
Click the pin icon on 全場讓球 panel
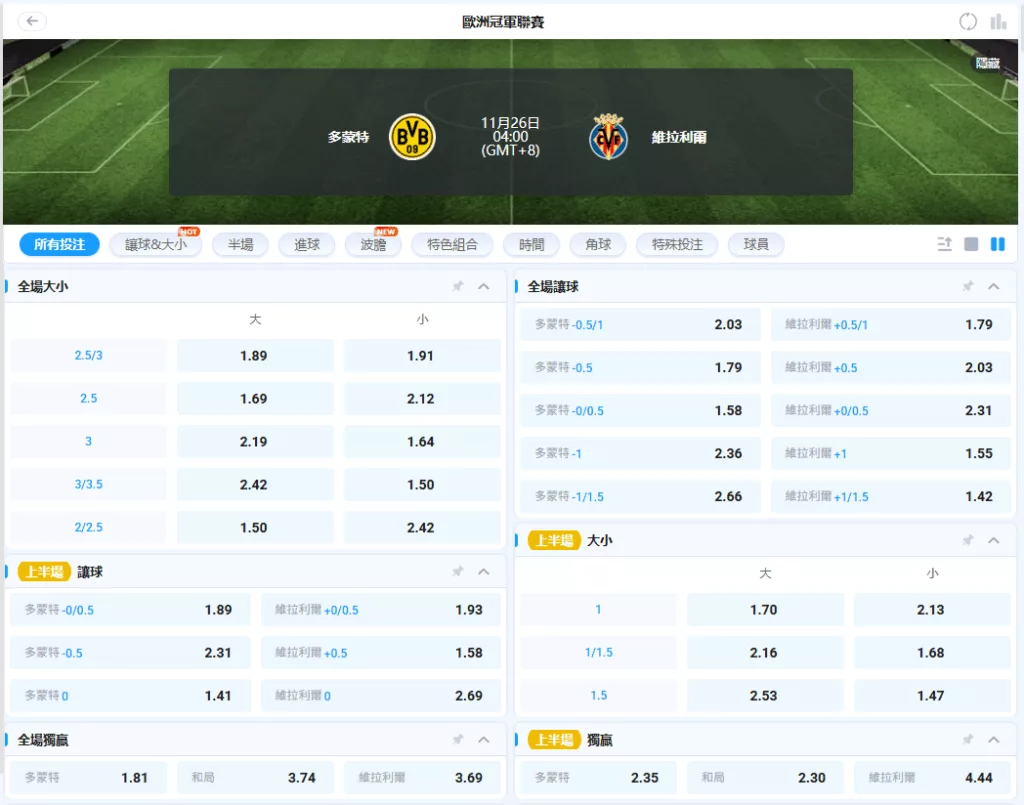(x=968, y=285)
